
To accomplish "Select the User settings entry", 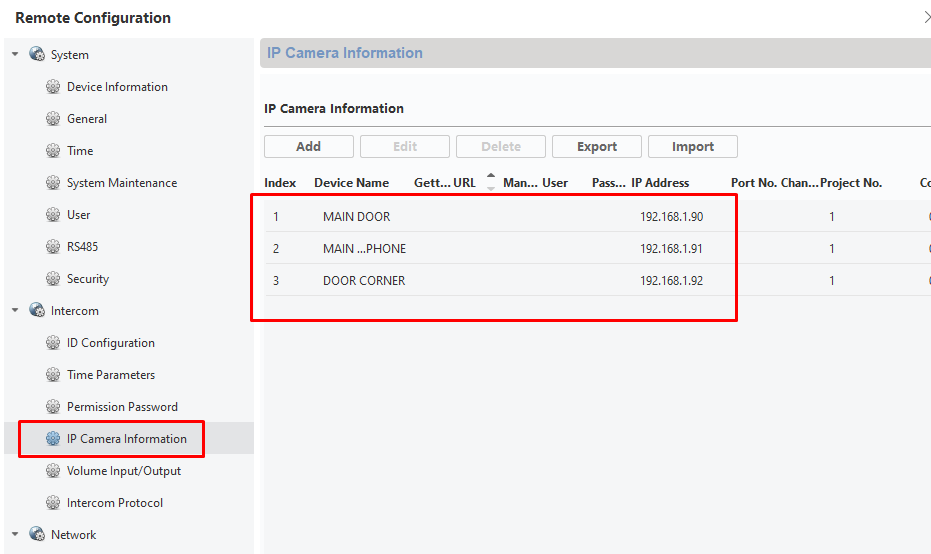I will tap(78, 215).
